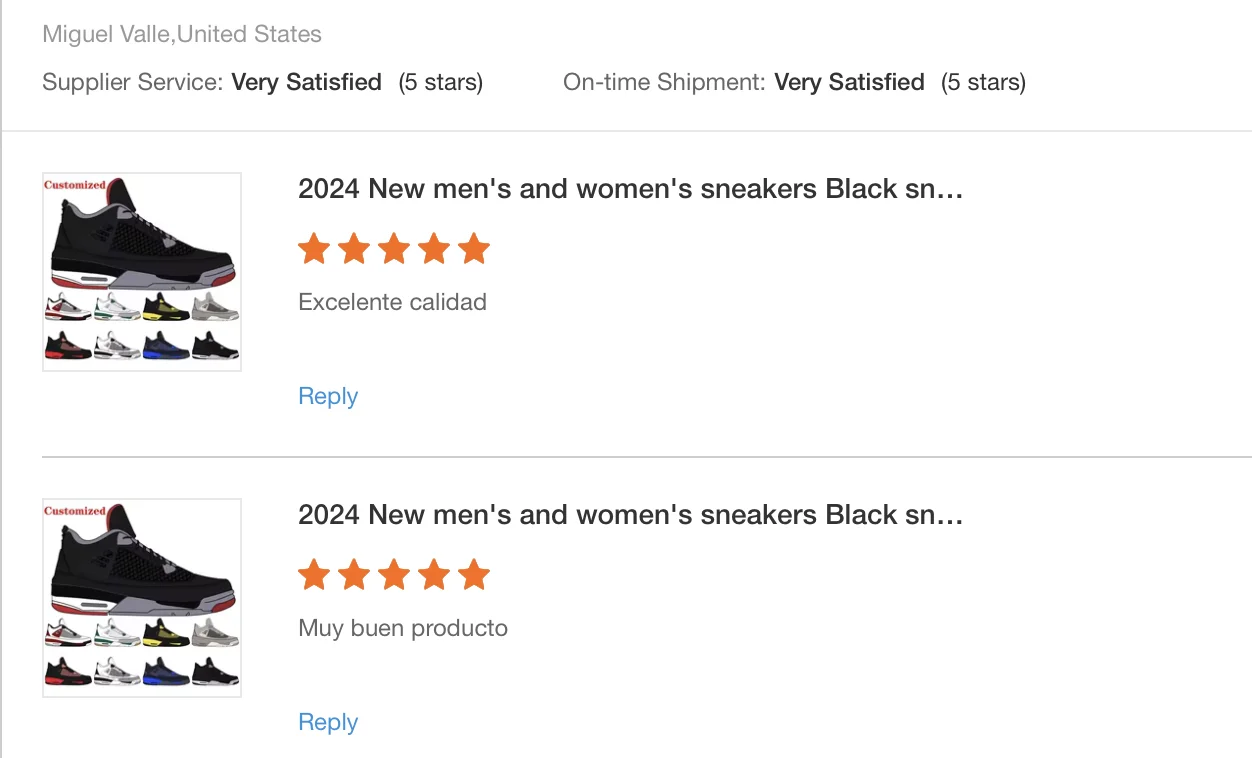Select second star above "Excelente calidad" text
The image size is (1252, 758).
tap(354, 249)
